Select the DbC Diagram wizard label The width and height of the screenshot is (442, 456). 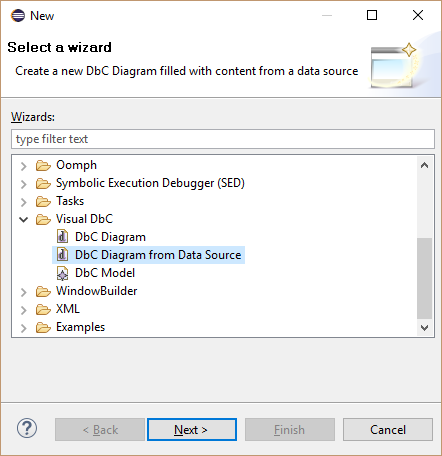click(110, 237)
